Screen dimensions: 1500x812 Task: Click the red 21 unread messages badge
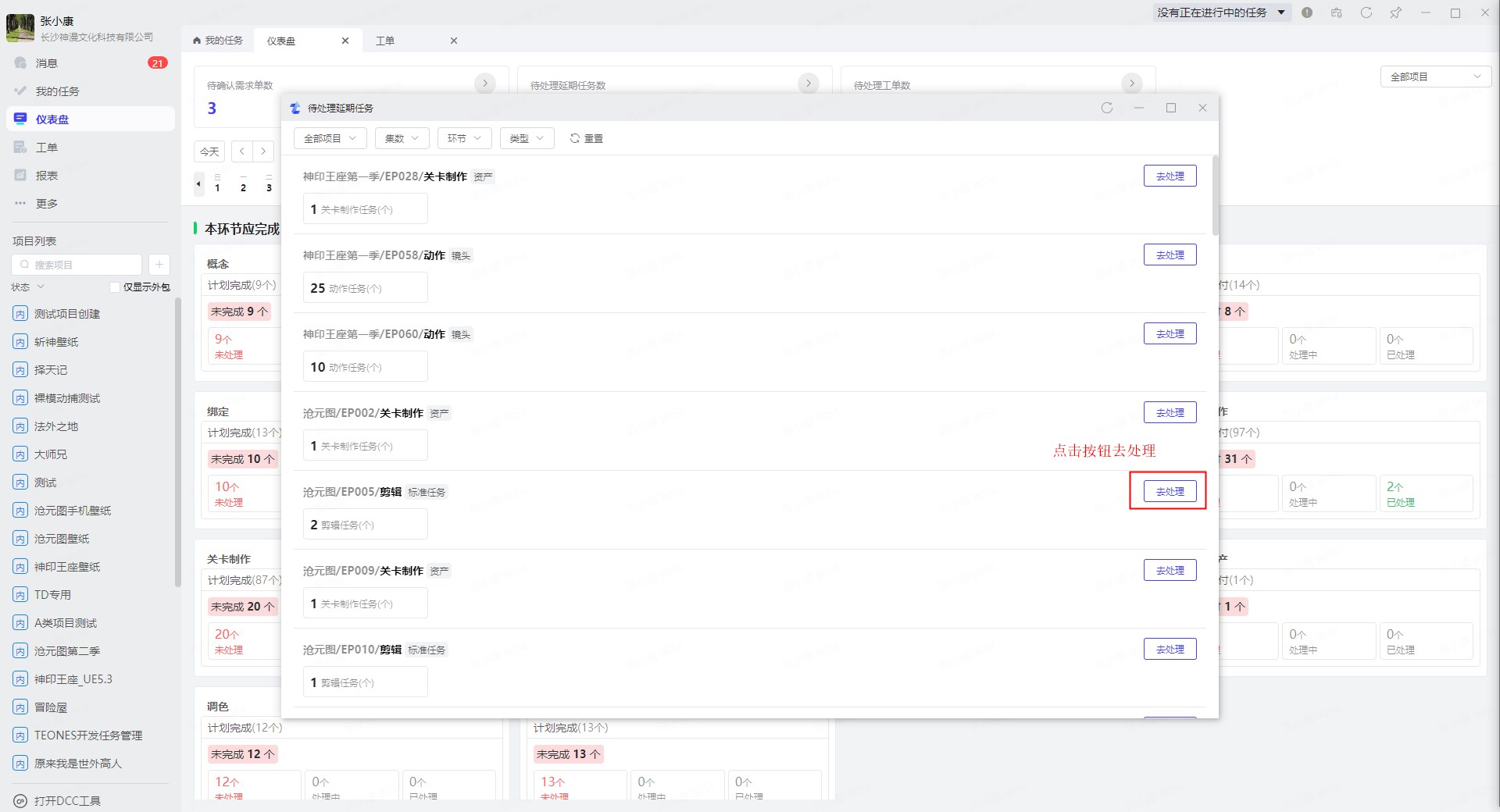tap(158, 63)
